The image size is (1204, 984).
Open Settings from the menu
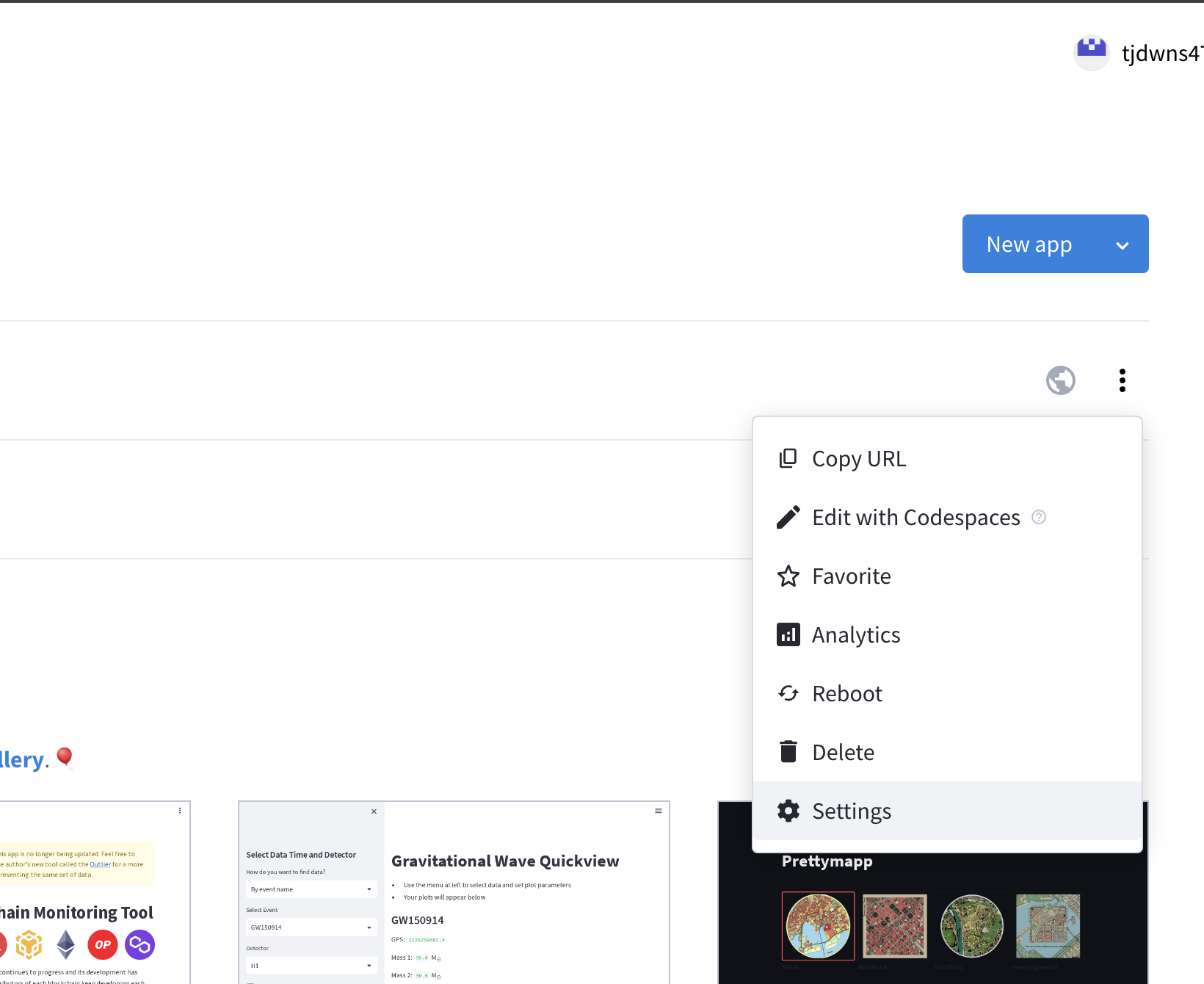(947, 811)
